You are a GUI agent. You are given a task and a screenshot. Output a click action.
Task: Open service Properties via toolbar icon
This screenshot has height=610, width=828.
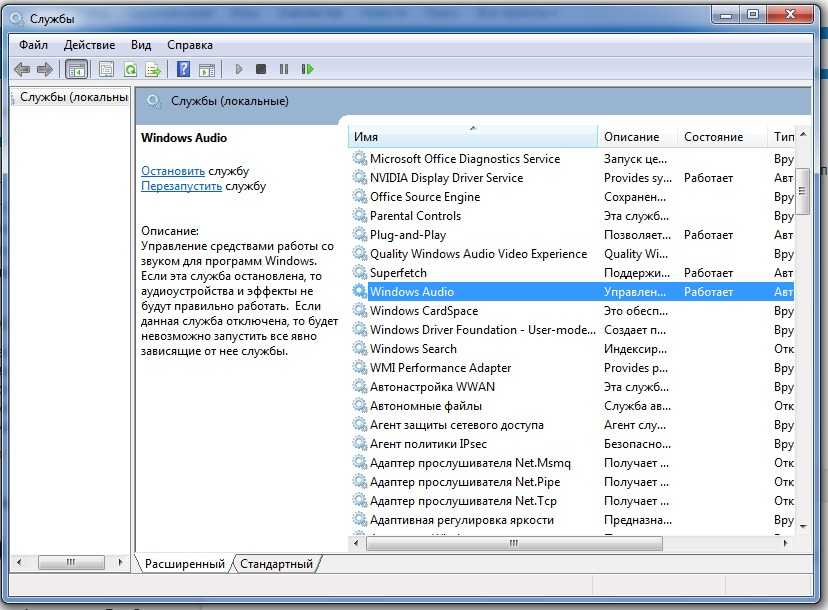(x=106, y=69)
